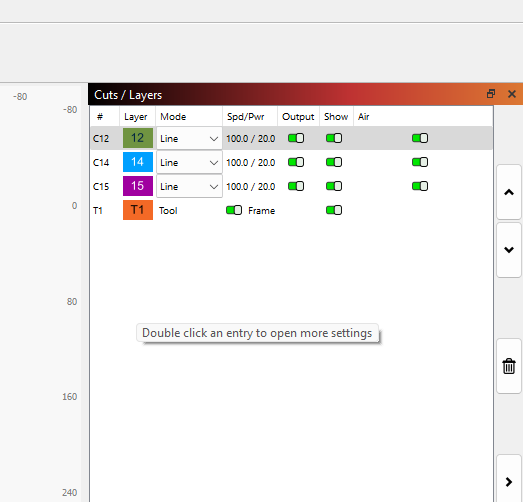Undock the Cuts / Layers panel
The width and height of the screenshot is (523, 502).
[491, 94]
